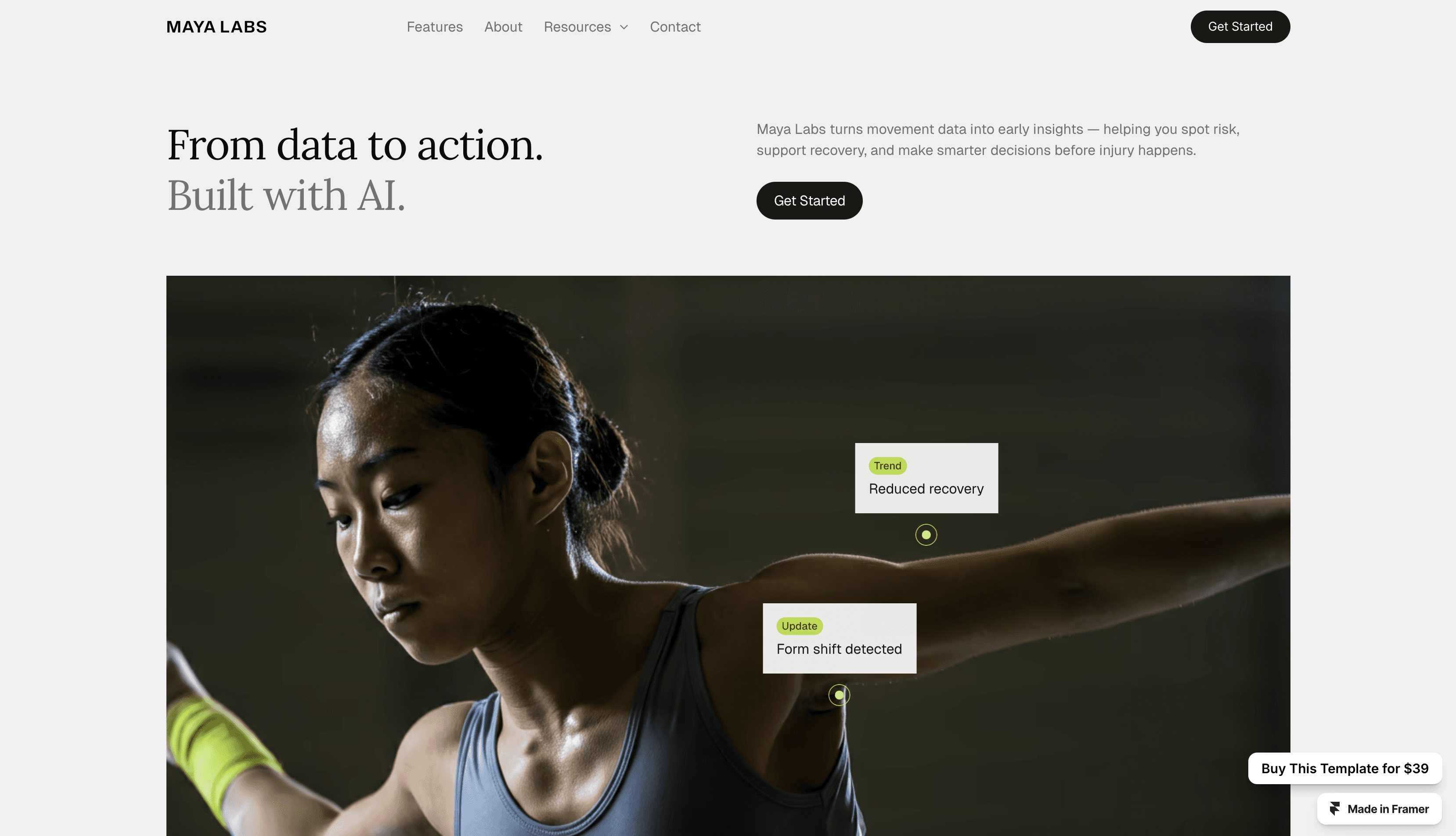This screenshot has width=1456, height=836.
Task: Expand the Resources dropdown menu
Action: [x=586, y=27]
